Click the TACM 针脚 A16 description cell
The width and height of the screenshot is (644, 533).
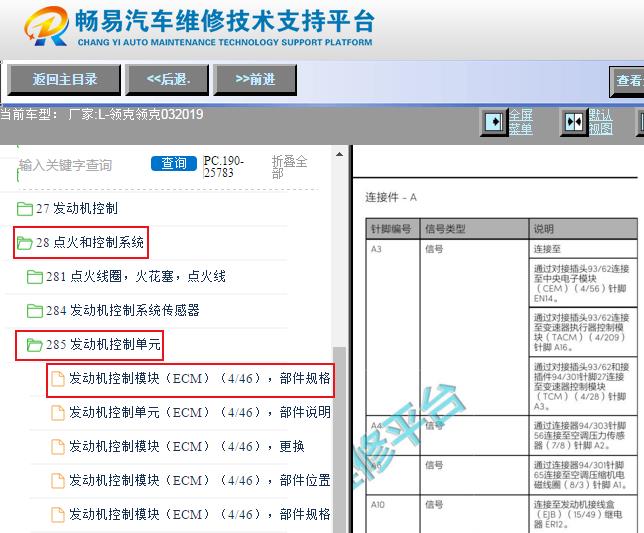[583, 332]
